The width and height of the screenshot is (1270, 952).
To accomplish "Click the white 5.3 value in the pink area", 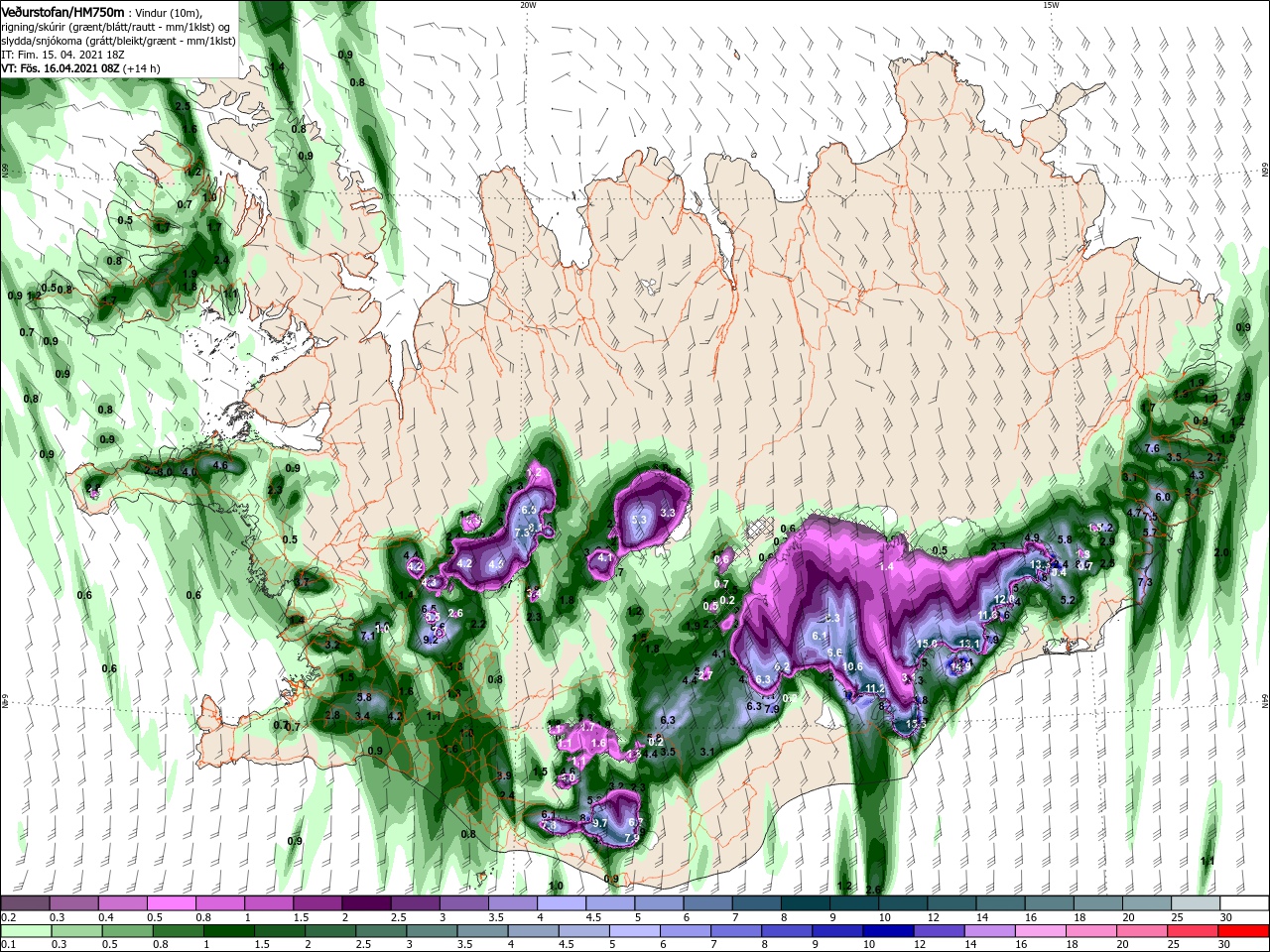I will tap(639, 519).
